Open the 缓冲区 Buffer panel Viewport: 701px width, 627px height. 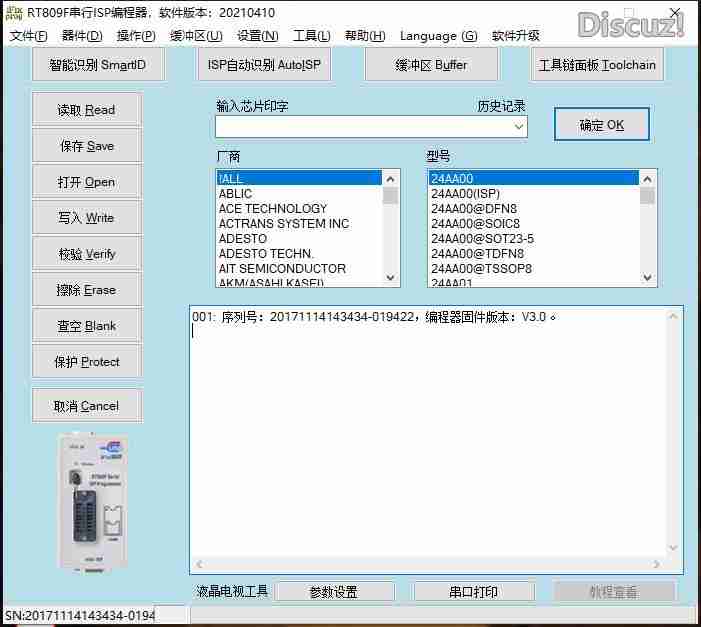click(x=431, y=65)
